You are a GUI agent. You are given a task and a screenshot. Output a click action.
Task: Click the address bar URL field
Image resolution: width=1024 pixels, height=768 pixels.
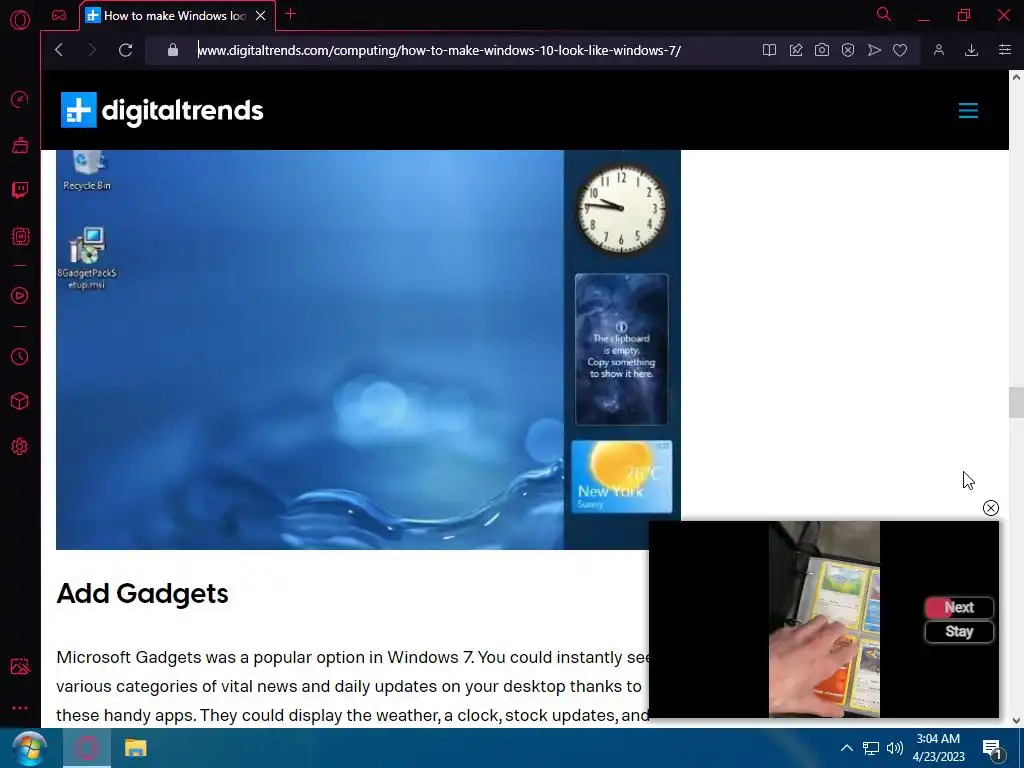tap(439, 50)
